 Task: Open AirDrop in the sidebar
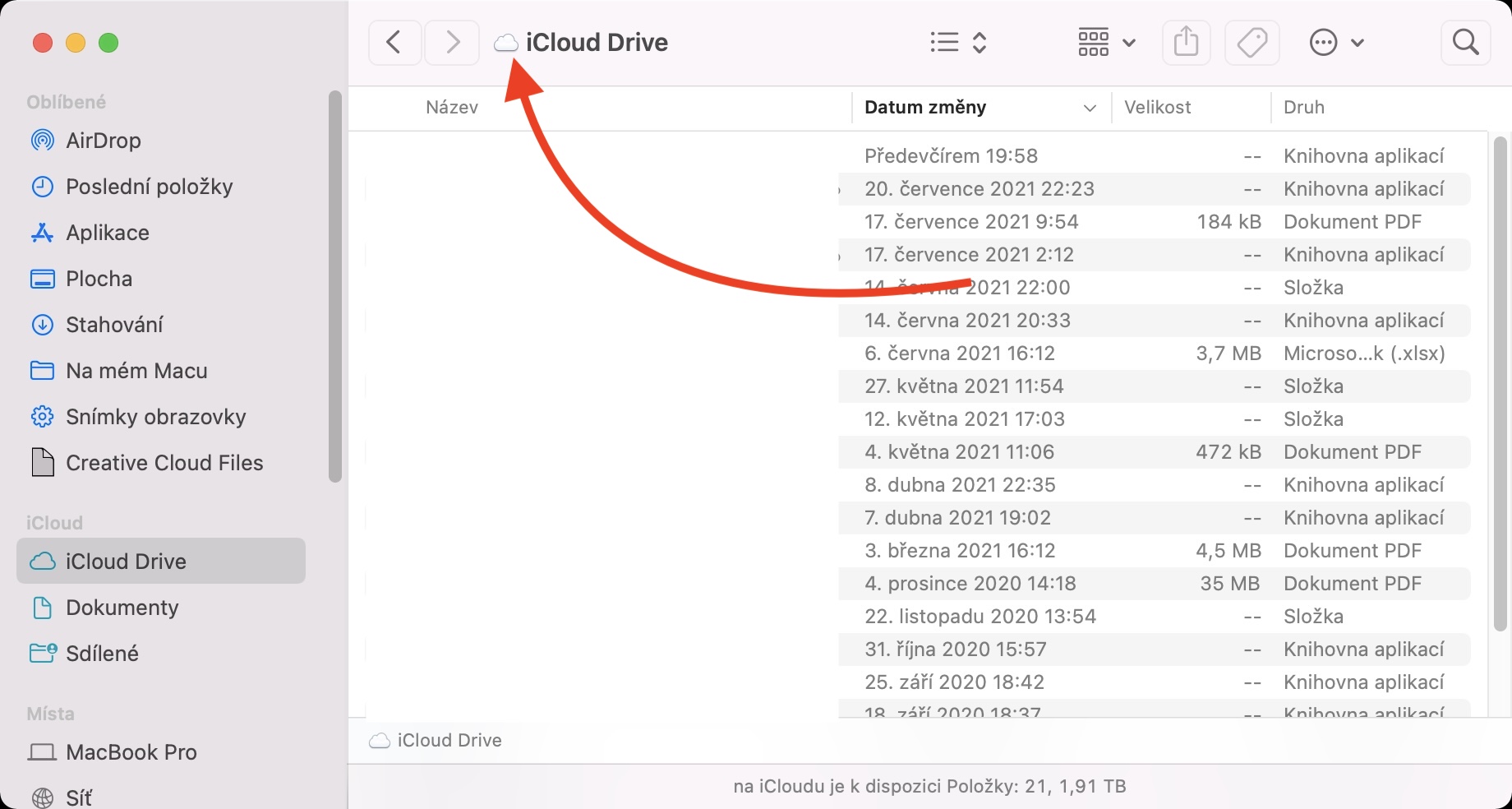pyautogui.click(x=103, y=141)
